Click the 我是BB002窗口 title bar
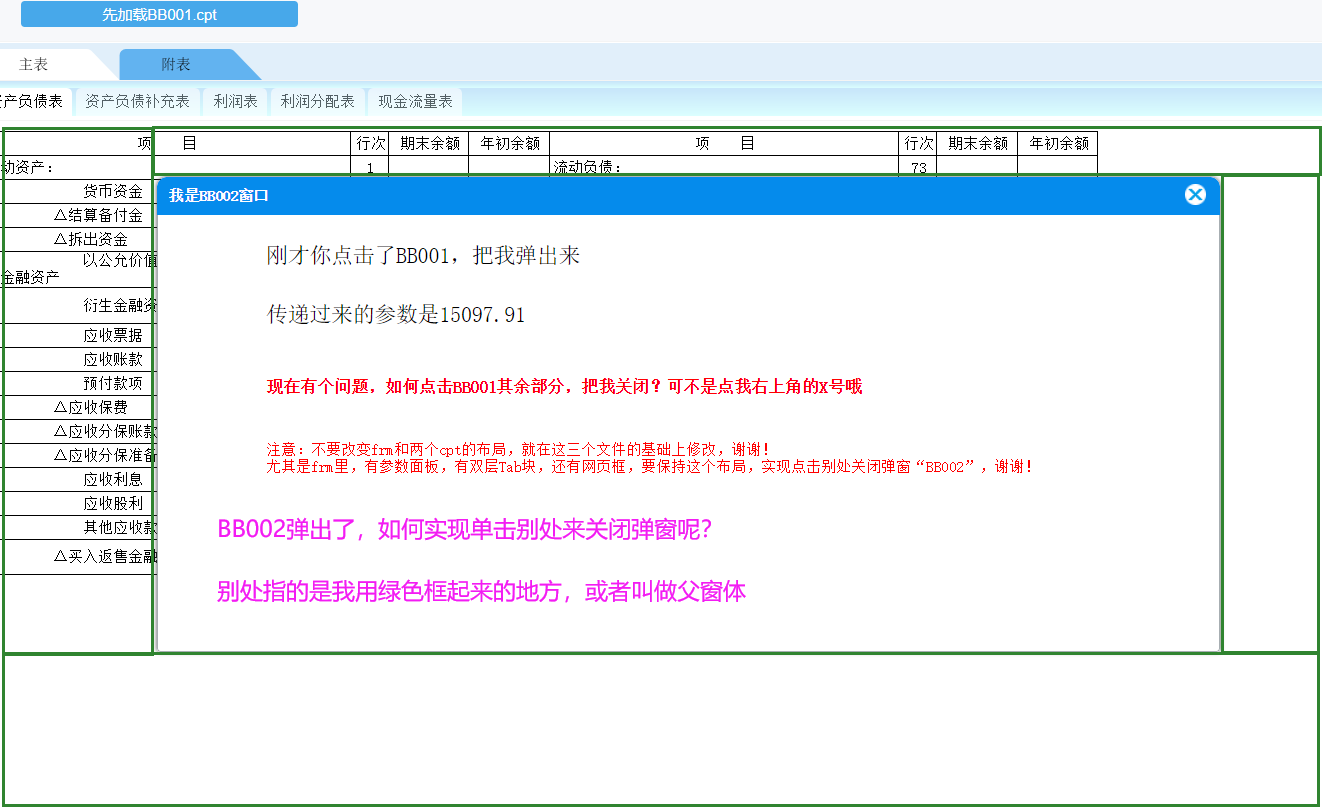The height and width of the screenshot is (810, 1322). click(600, 196)
